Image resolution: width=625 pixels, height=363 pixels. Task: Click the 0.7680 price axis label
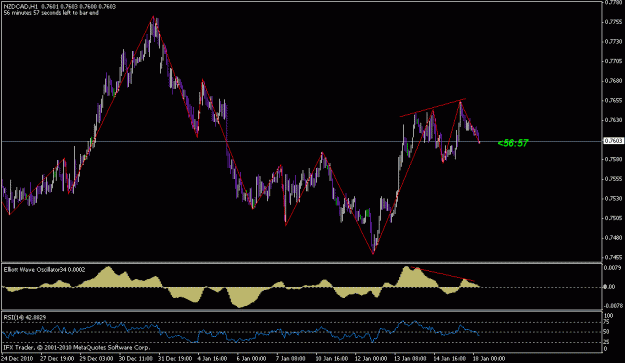pos(614,81)
